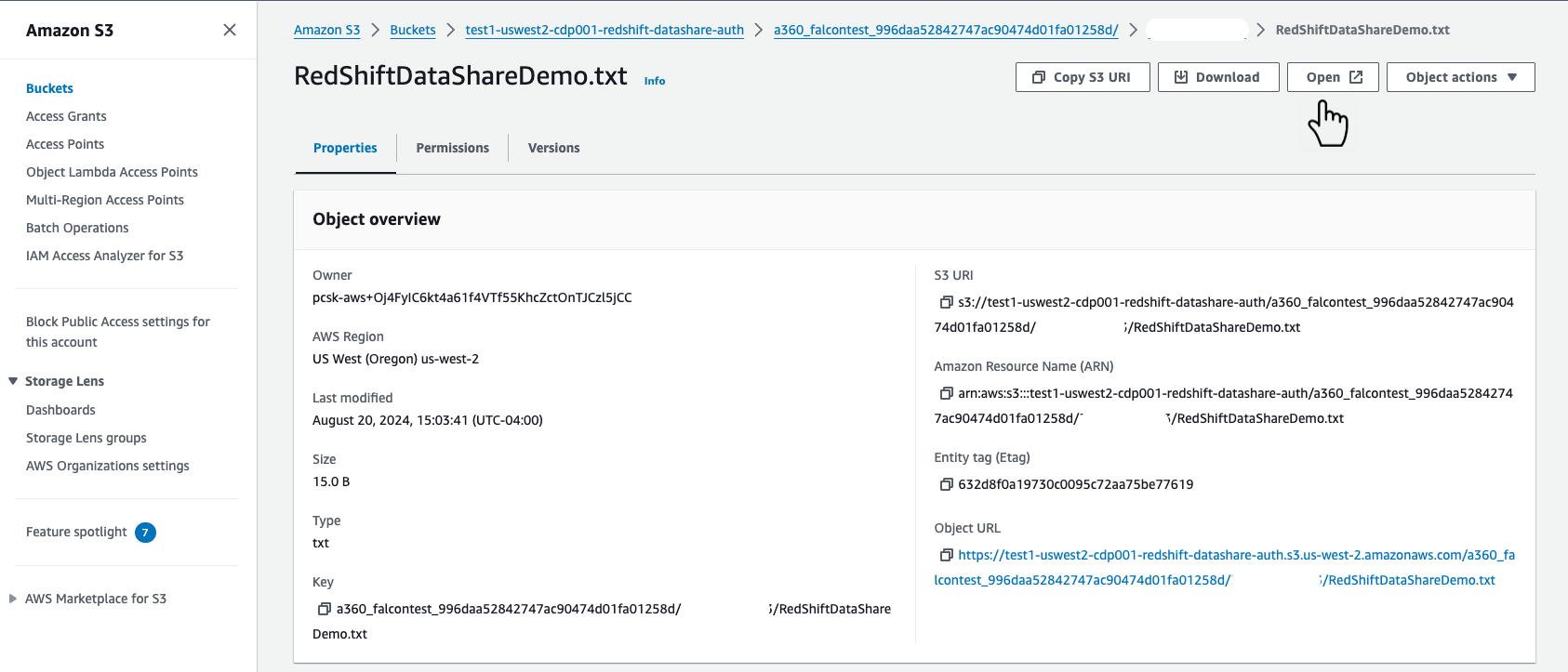Click the S3 URI value text
The width and height of the screenshot is (1568, 672).
coord(1224,315)
